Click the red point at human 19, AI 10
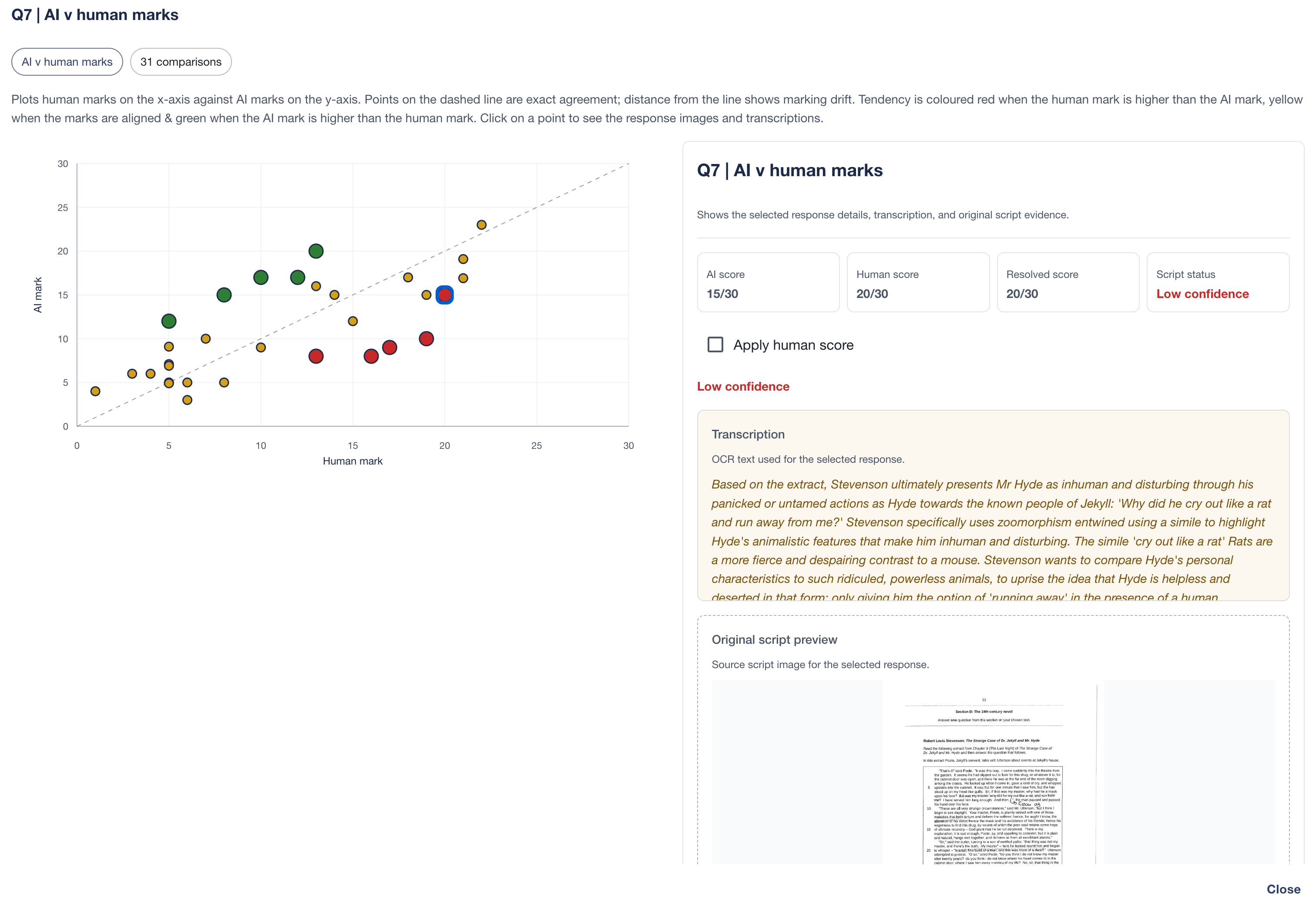This screenshot has width=1316, height=903. click(426, 338)
